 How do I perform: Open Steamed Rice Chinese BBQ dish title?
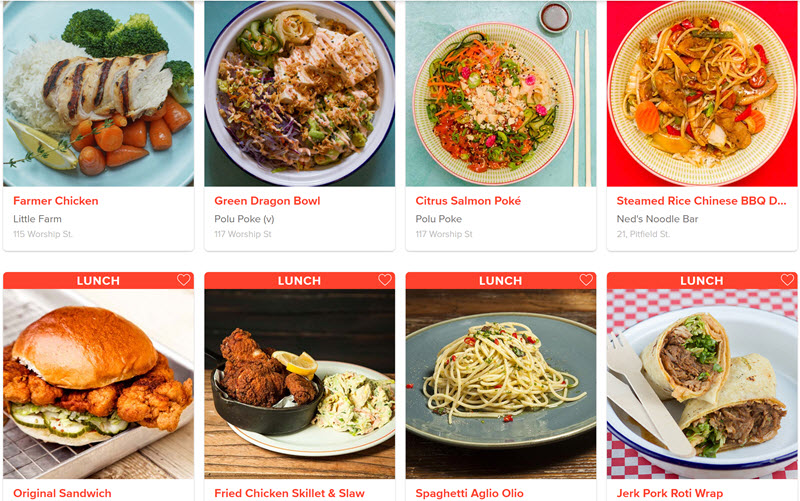pyautogui.click(x=701, y=201)
